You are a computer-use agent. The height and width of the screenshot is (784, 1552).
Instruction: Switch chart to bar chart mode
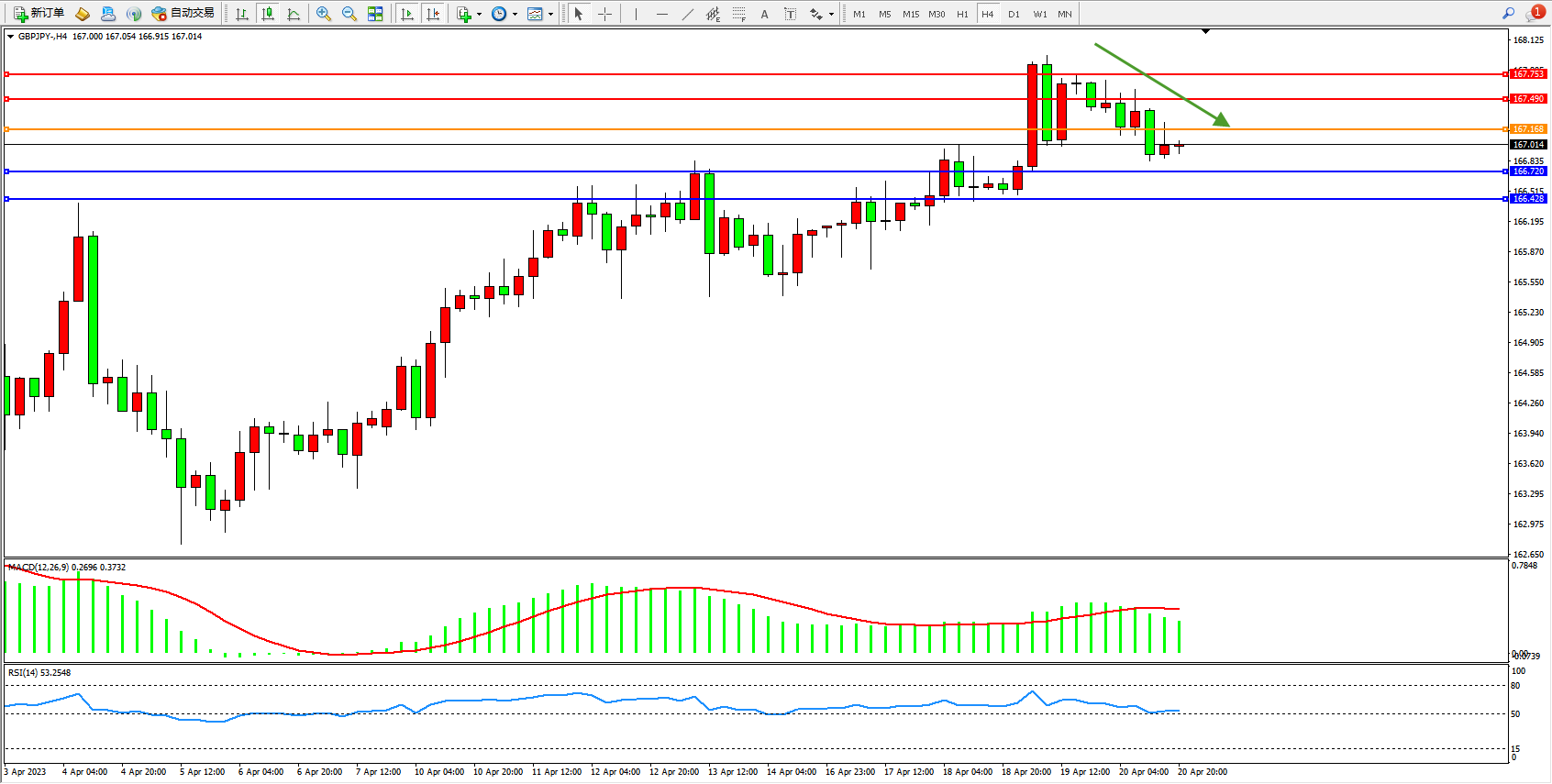click(242, 14)
